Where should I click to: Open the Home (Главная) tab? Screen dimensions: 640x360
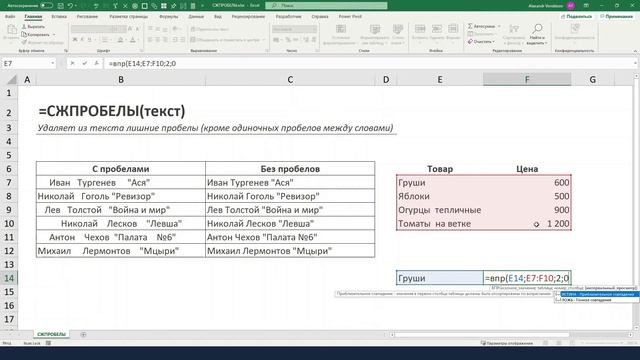[33, 17]
